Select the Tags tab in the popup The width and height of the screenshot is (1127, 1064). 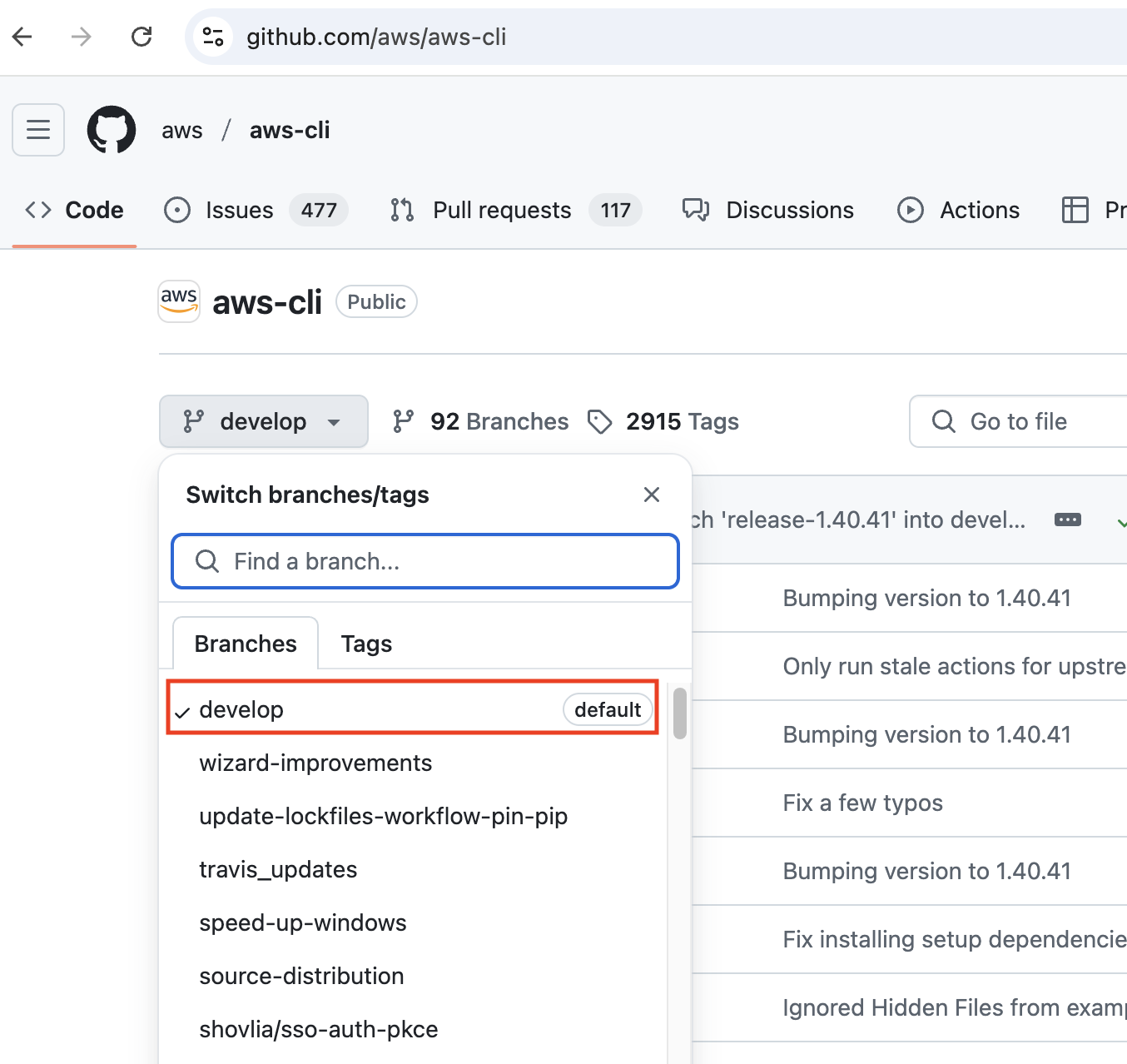(x=366, y=644)
